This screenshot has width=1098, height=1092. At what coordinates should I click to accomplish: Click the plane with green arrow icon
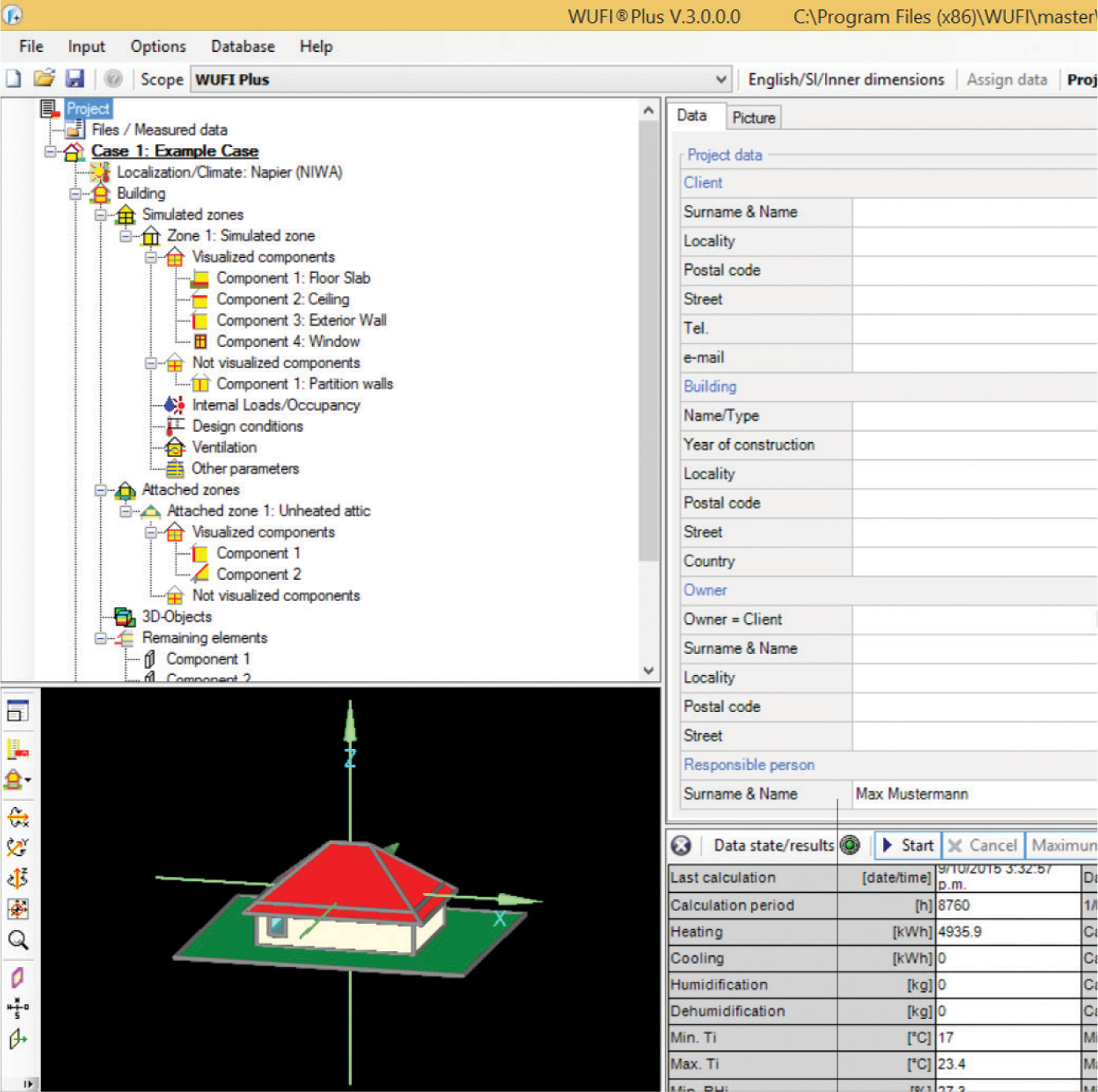click(x=17, y=1039)
